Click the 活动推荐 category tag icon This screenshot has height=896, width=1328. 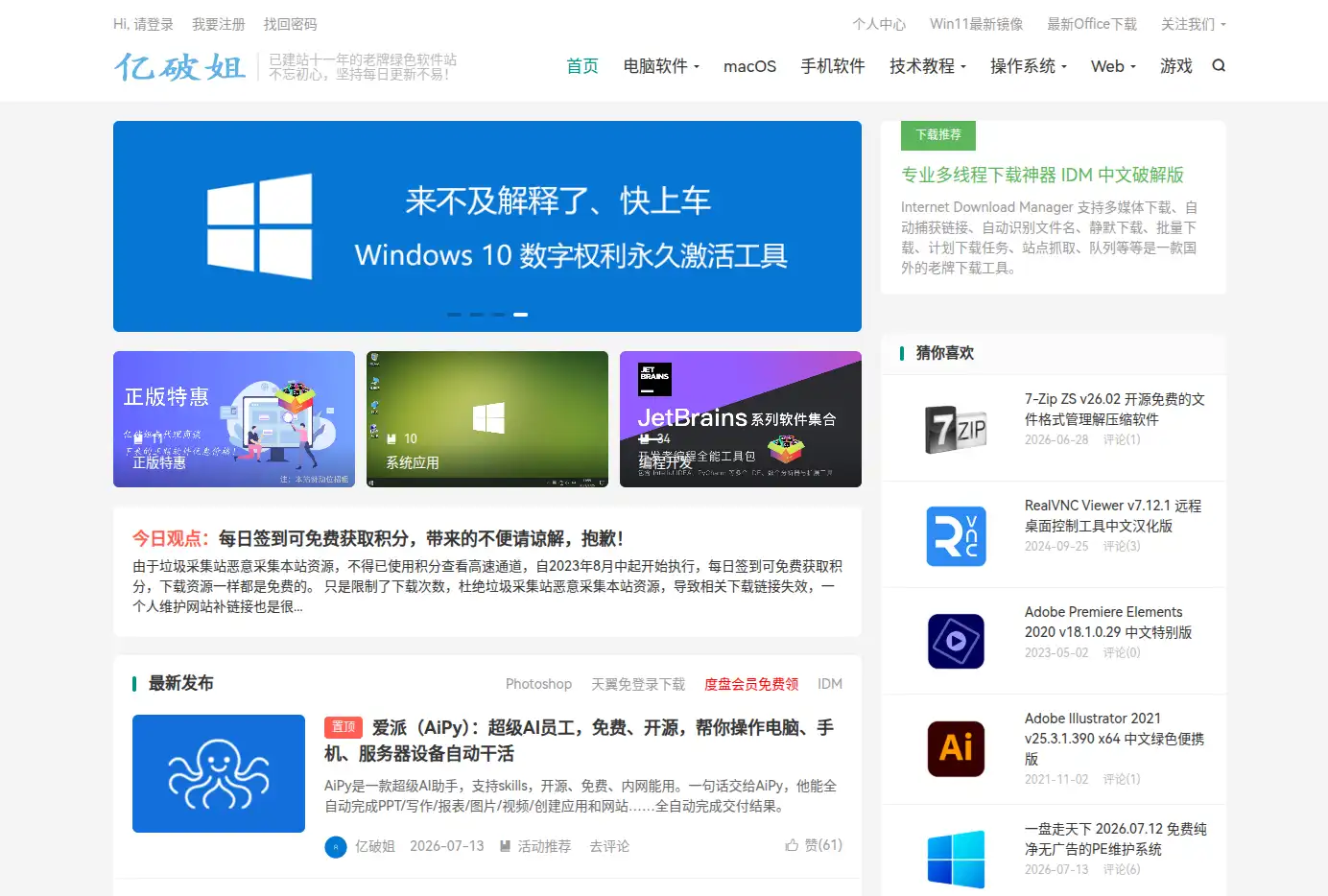505,846
